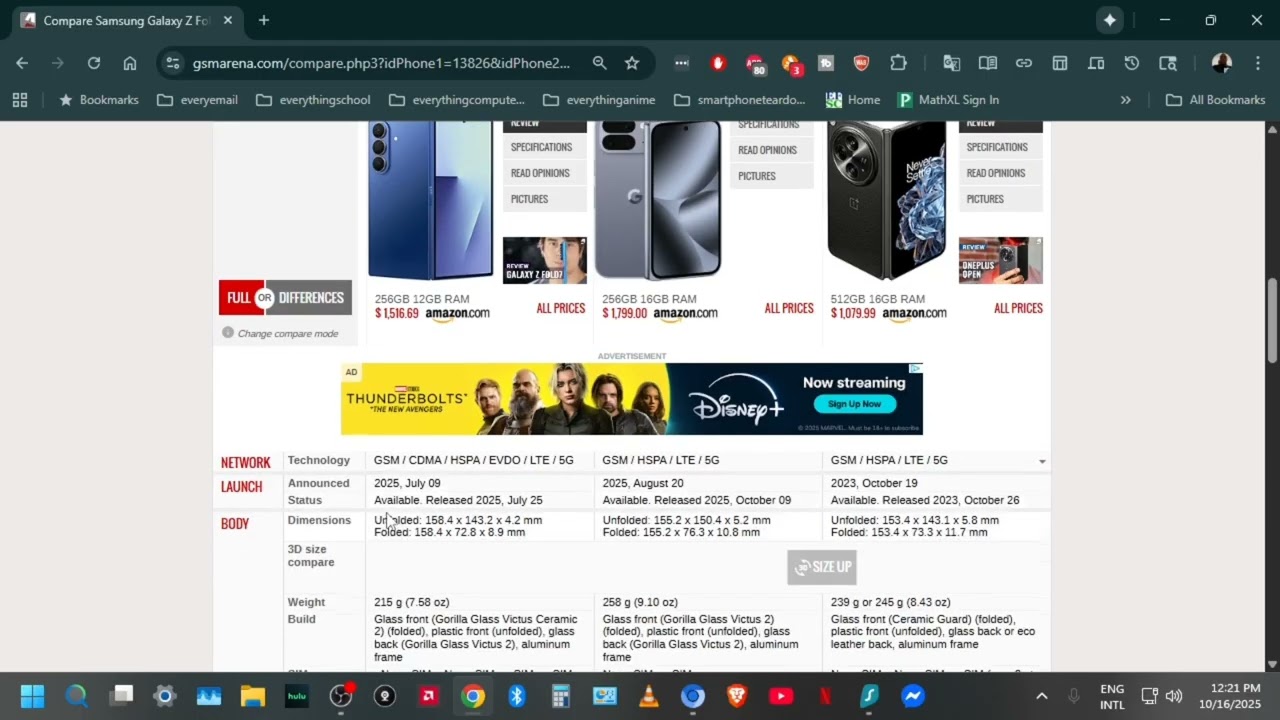Click the Change compare mode link

click(x=288, y=334)
